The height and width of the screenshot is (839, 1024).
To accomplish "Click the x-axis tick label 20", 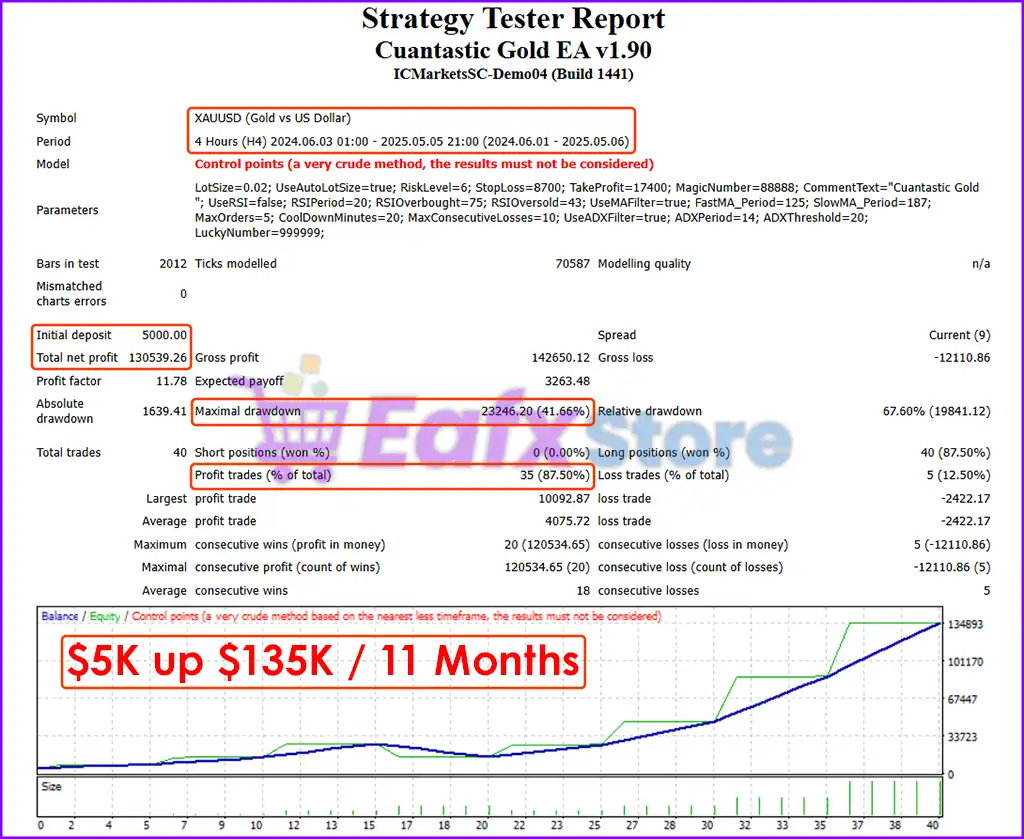I will click(x=481, y=825).
